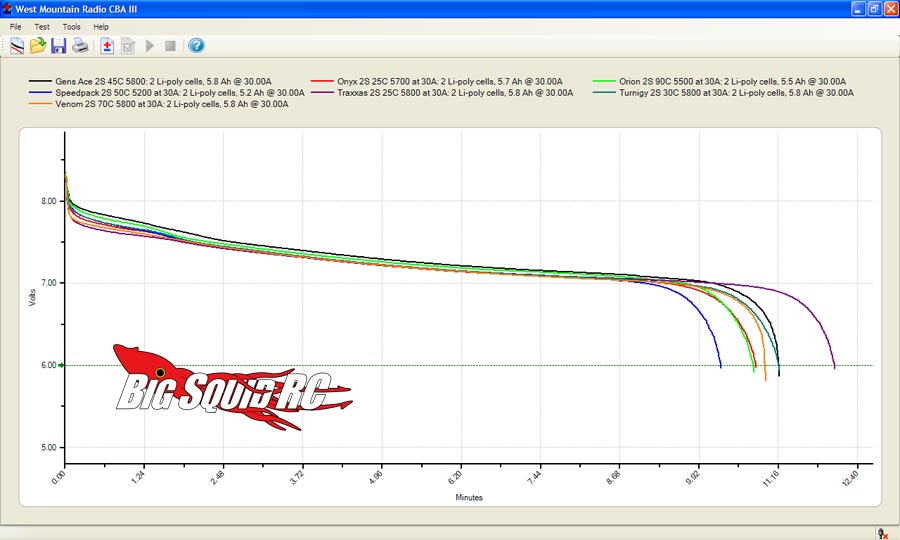
Task: Click the Minutes axis label
Action: point(469,498)
